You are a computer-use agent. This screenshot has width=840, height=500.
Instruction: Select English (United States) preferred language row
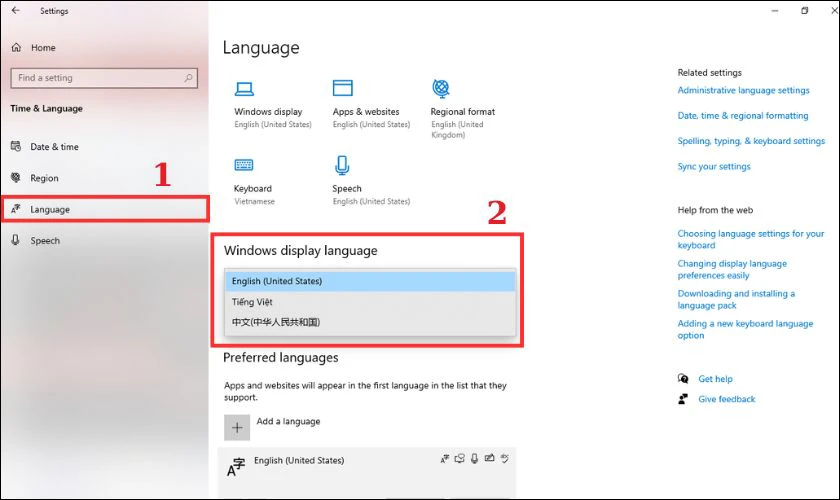coord(367,471)
